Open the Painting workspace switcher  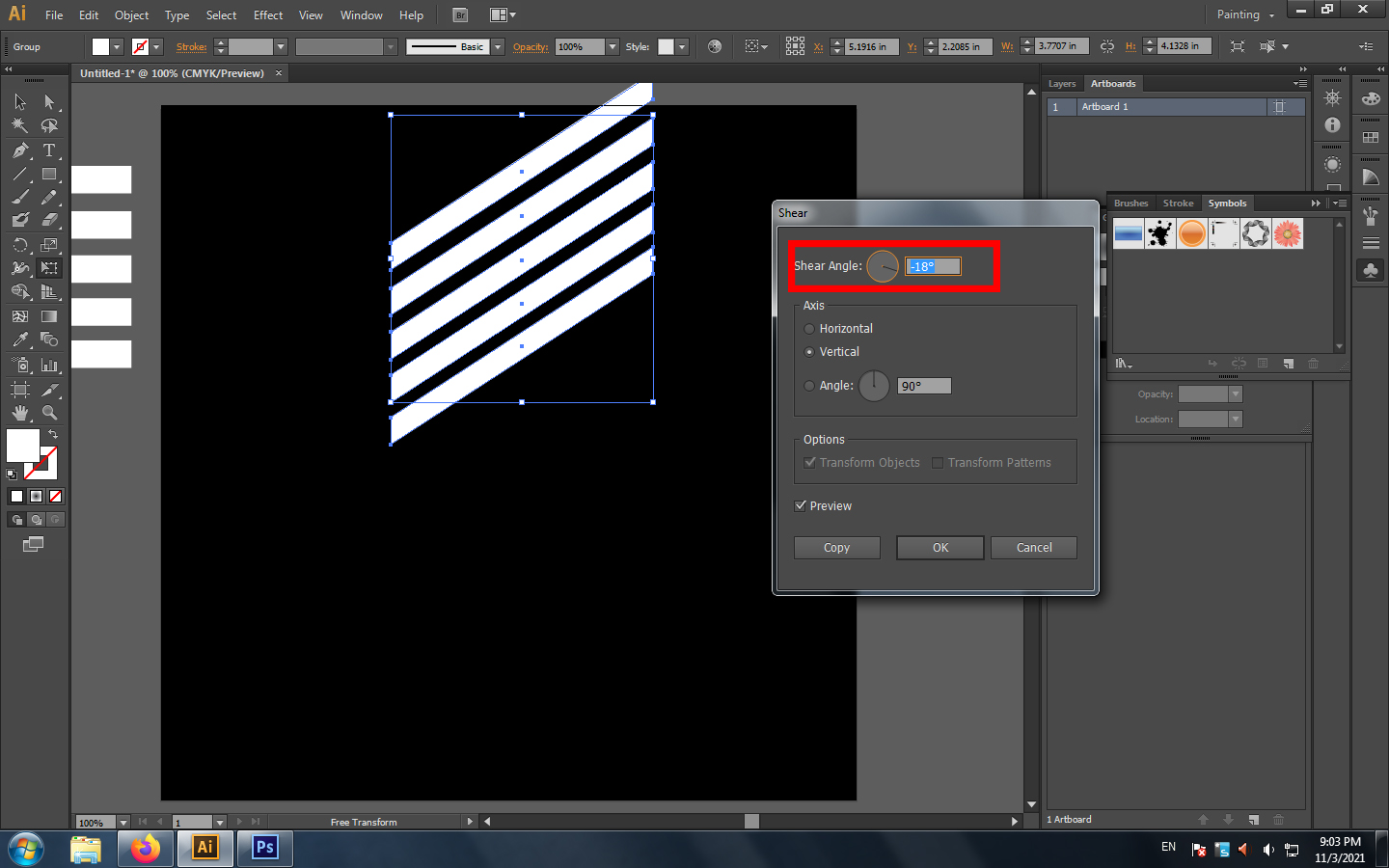[x=1244, y=14]
